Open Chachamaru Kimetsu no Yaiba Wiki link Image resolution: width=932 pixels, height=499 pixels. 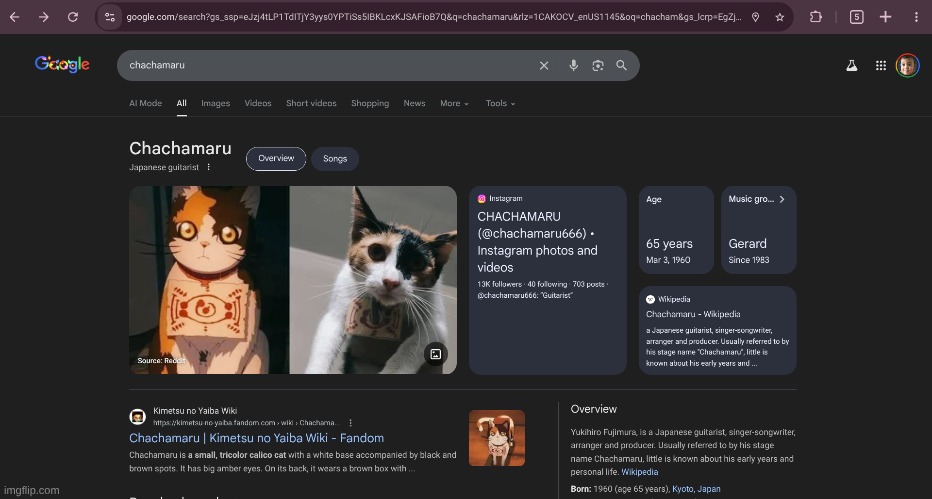pos(256,438)
